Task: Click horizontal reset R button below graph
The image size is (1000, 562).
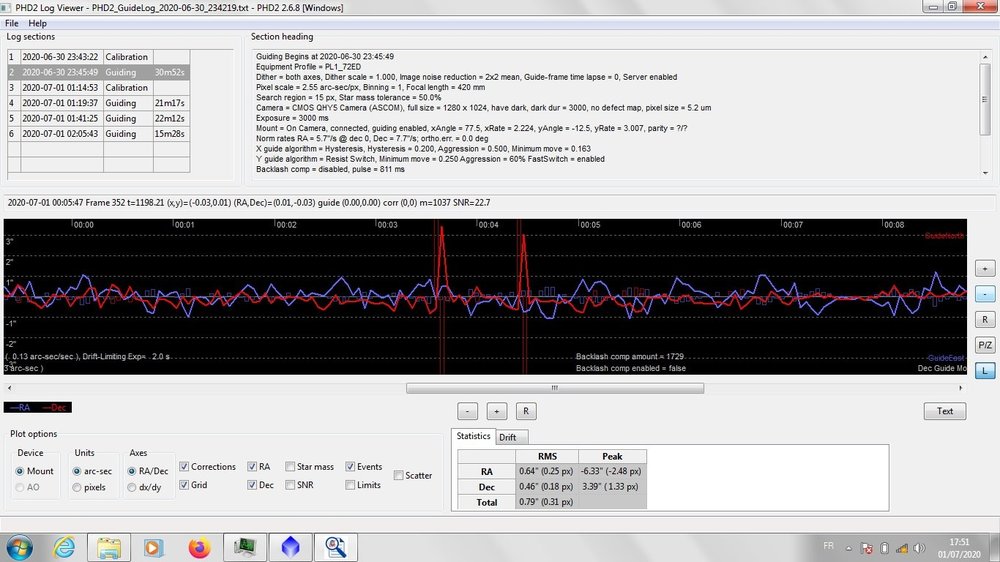Action: coord(526,411)
